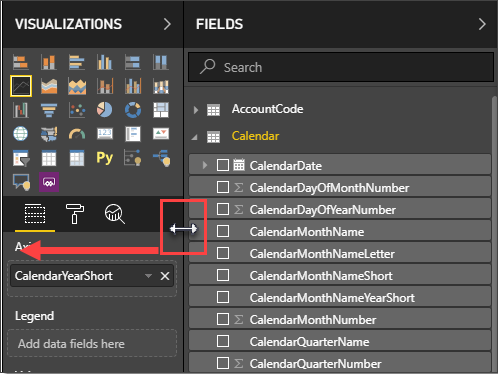This screenshot has height=374, width=498.
Task: Select the Gauge visualization
Action: point(77,134)
